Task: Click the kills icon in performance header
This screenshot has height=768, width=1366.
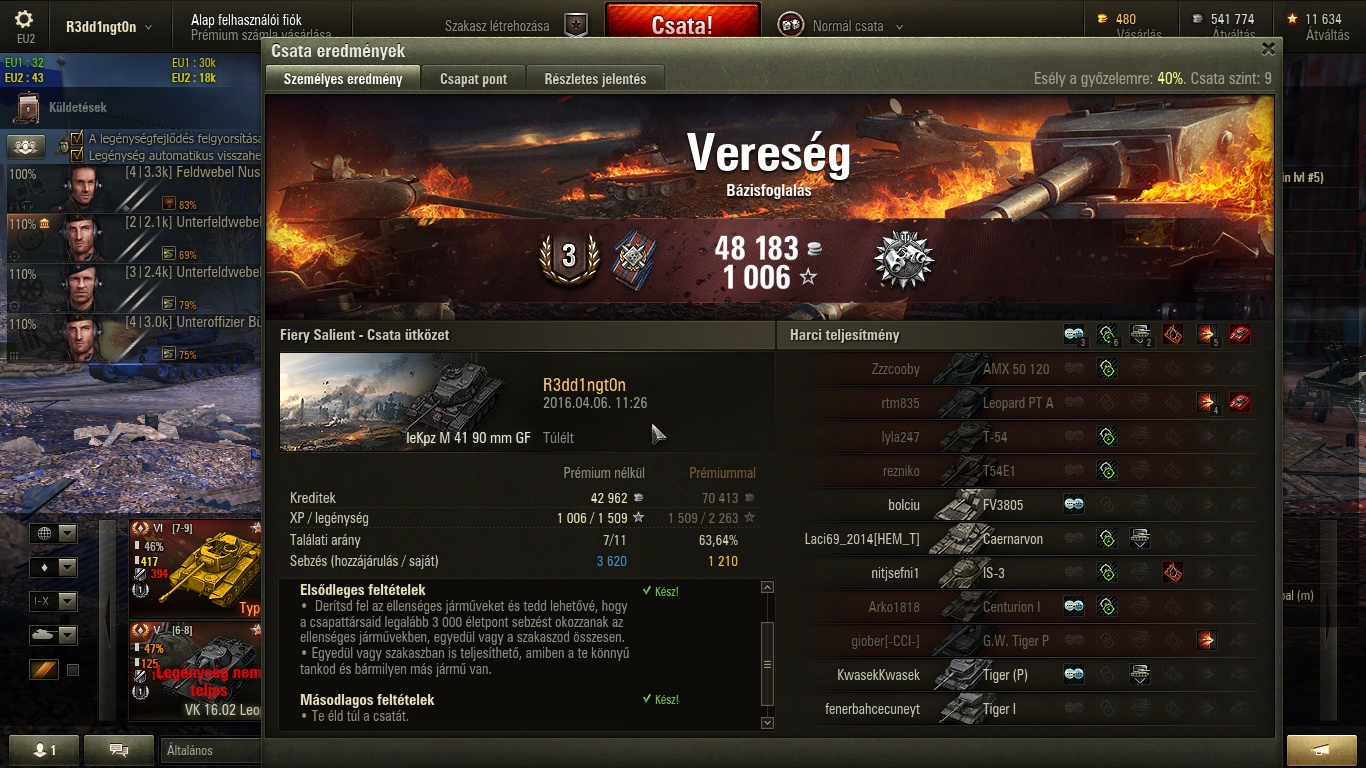Action: point(1239,335)
